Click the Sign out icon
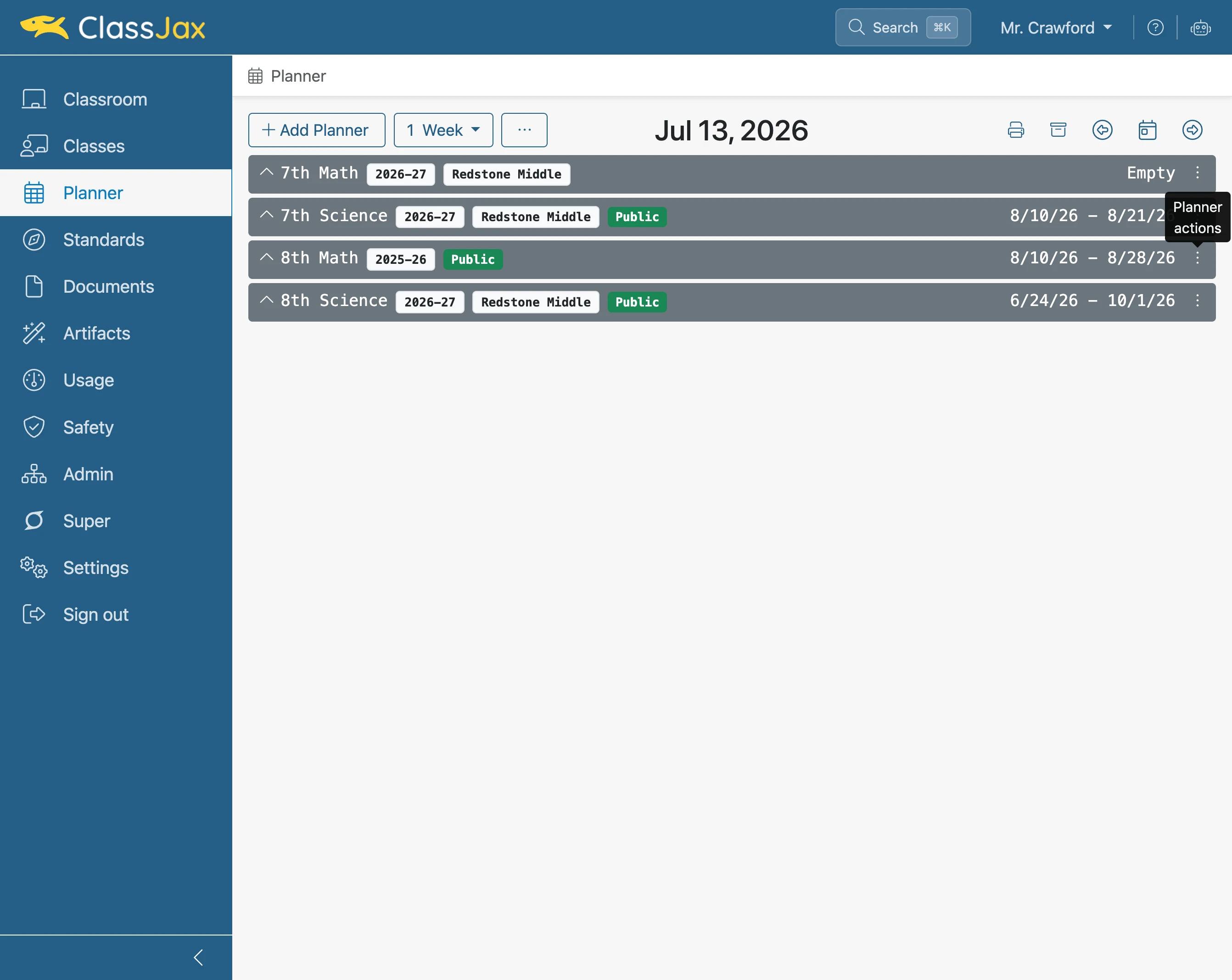The height and width of the screenshot is (980, 1232). 34,614
